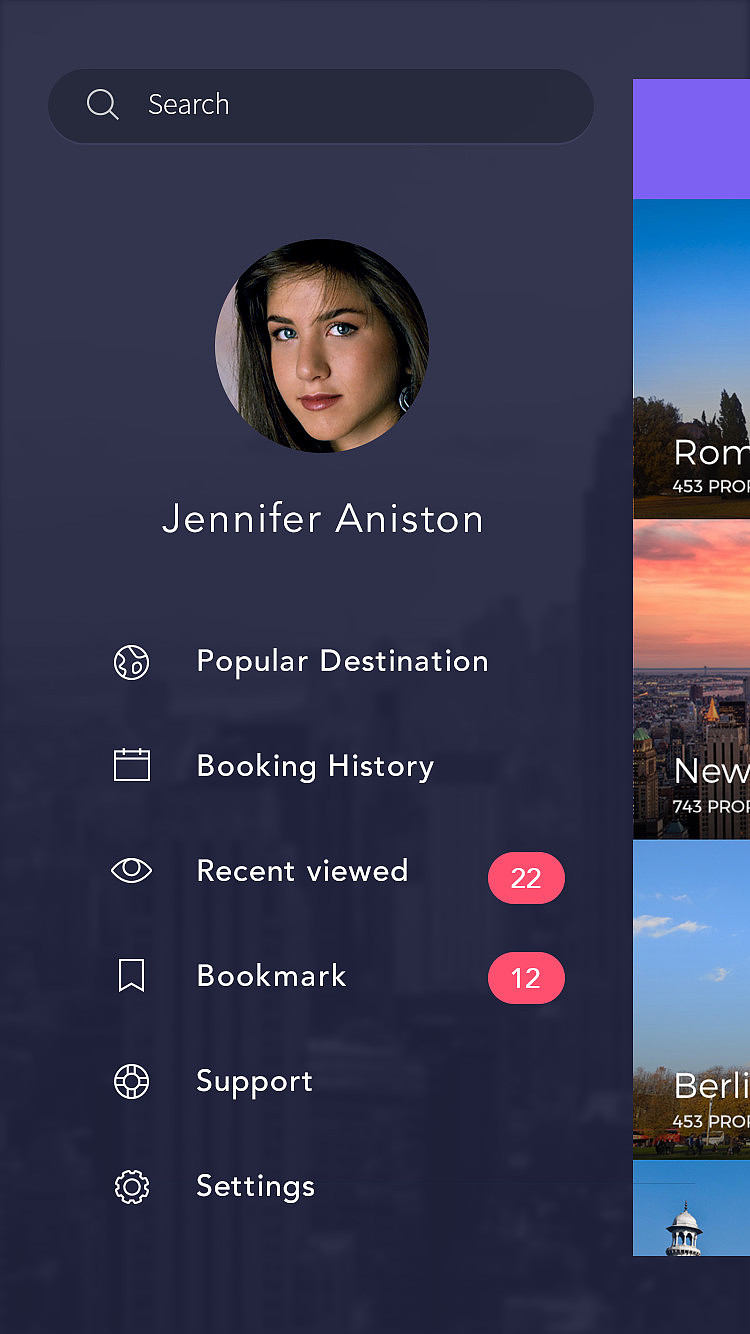The image size is (750, 1334).
Task: Open the New York sunset destination card
Action: [691, 679]
